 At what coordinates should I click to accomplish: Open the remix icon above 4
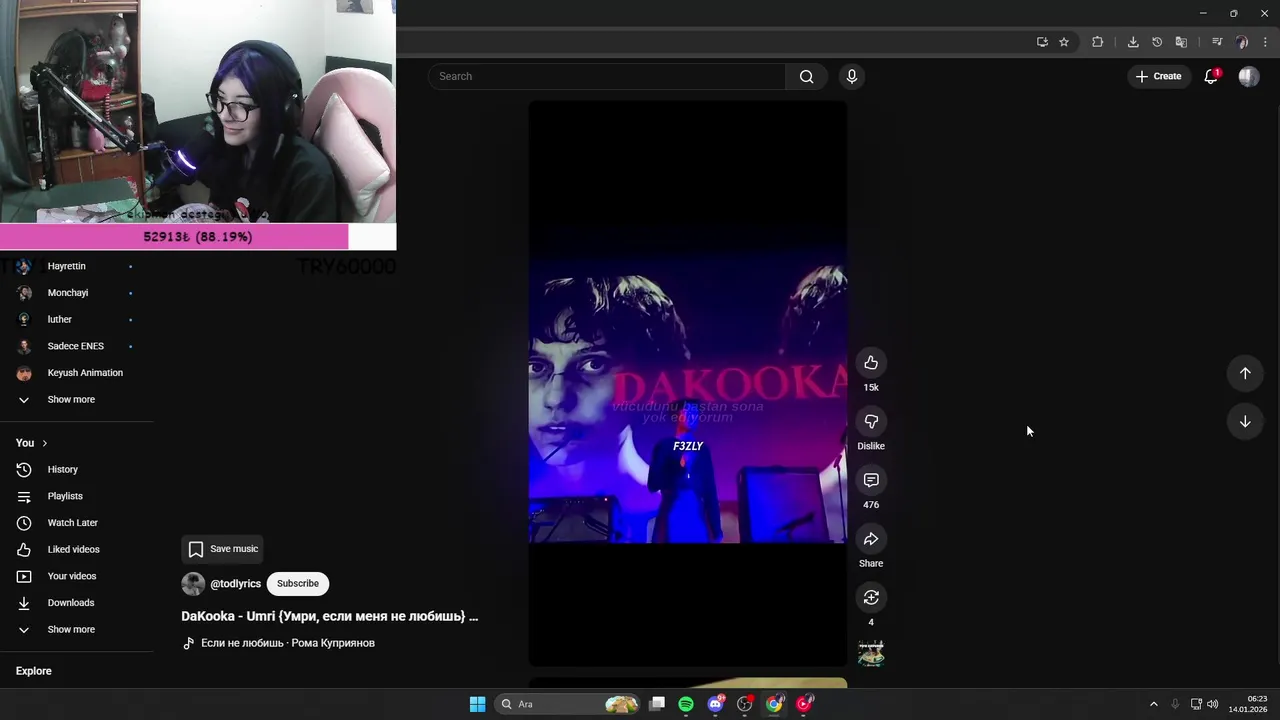(x=871, y=598)
